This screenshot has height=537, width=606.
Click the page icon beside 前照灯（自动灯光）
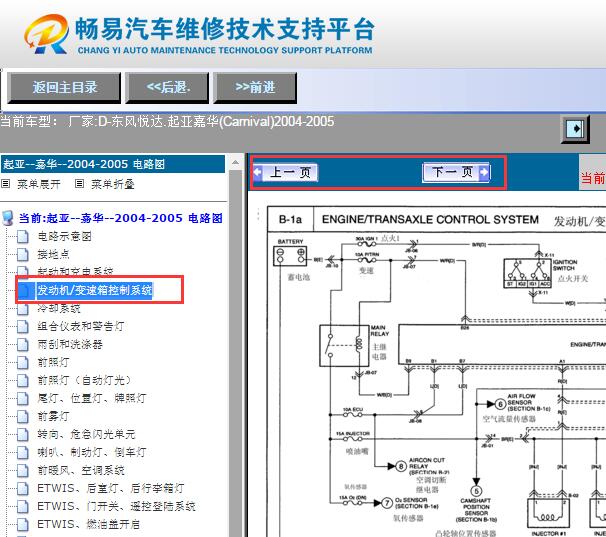pos(23,380)
